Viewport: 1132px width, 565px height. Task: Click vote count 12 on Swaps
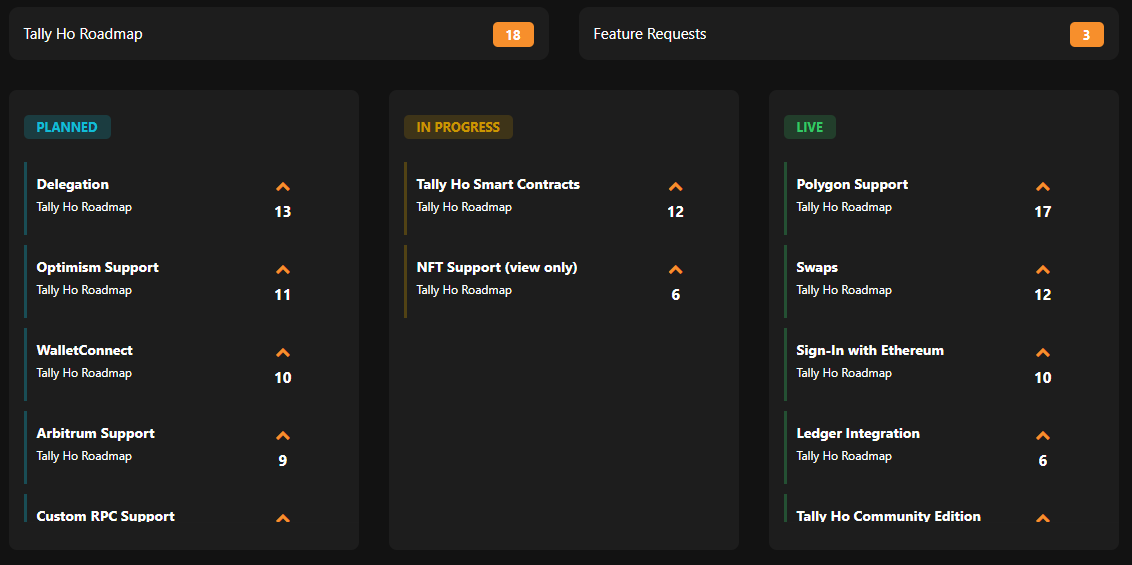coord(1042,295)
